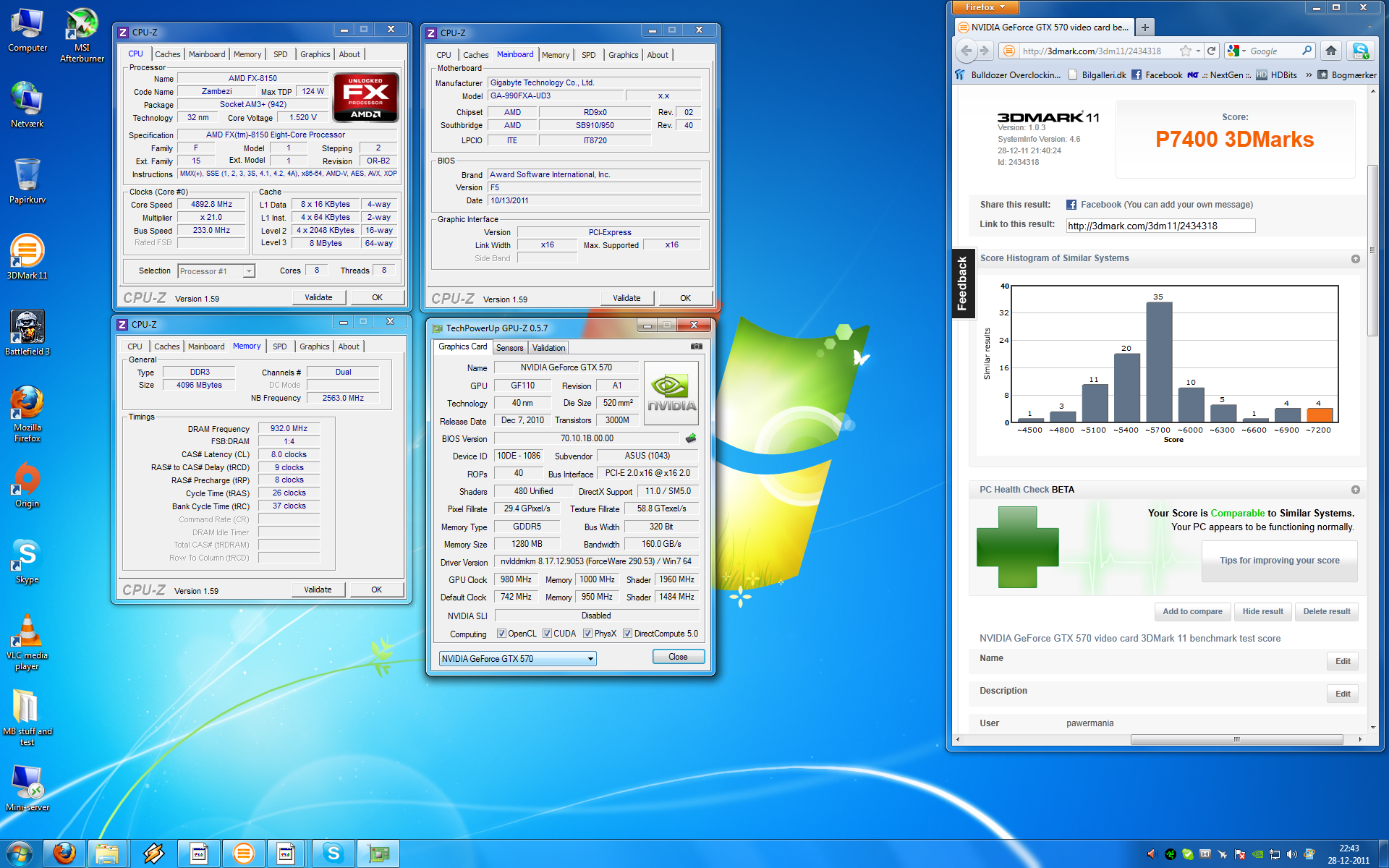Open Graphics tab in Memory CPU-Z window
The image size is (1389, 868).
(x=315, y=346)
